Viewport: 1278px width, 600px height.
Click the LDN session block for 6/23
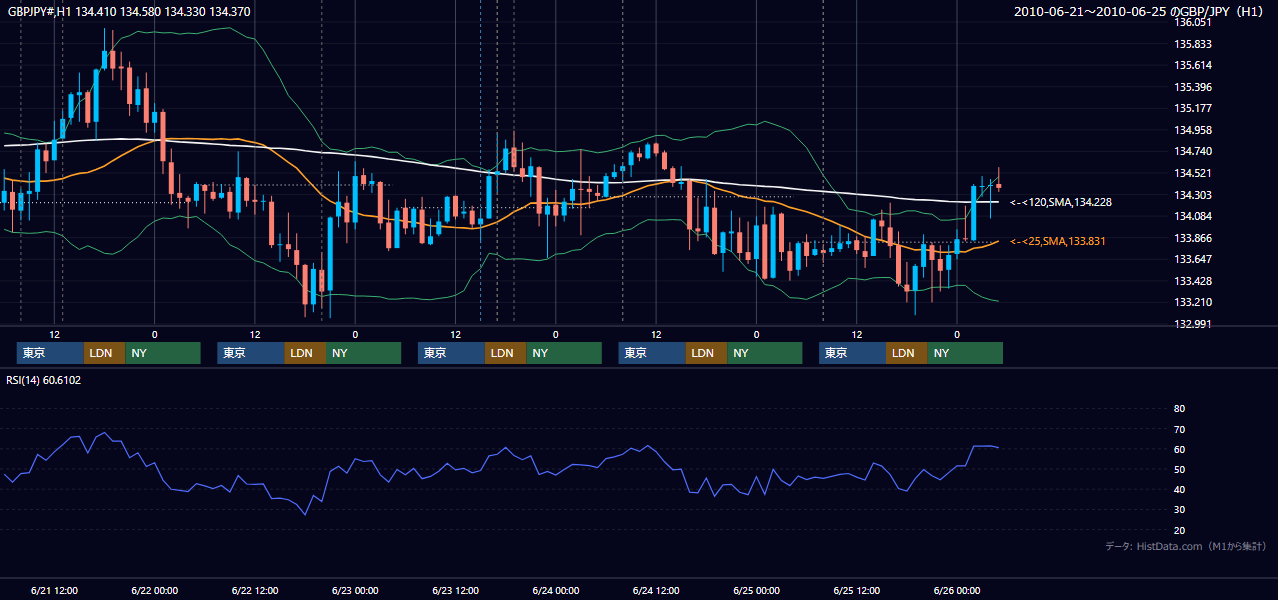506,353
